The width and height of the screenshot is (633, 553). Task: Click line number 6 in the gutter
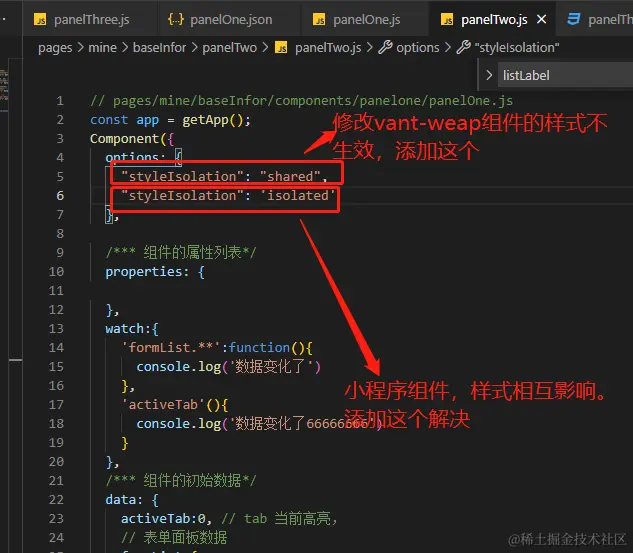(x=60, y=196)
